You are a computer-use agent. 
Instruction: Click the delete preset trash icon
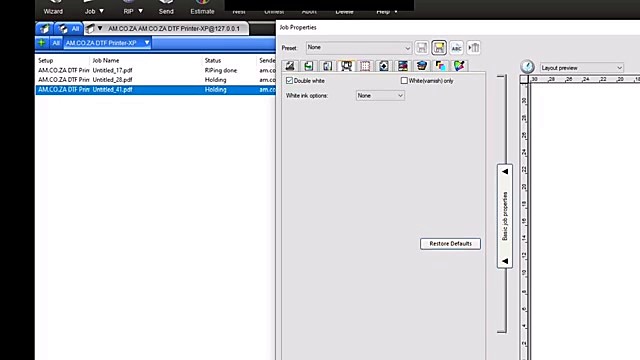[x=473, y=48]
